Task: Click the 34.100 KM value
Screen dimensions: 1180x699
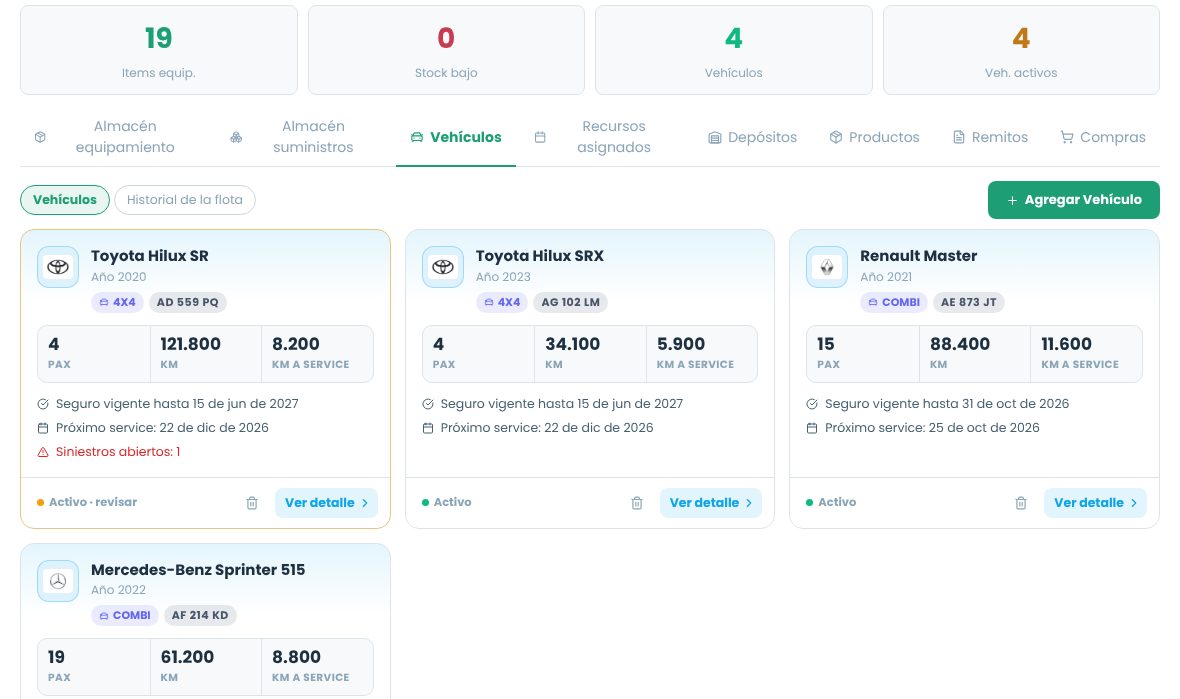Action: point(573,344)
